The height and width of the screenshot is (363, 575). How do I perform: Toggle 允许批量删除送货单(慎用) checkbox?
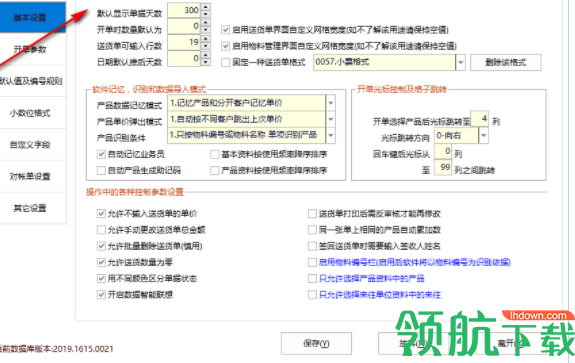(101, 246)
